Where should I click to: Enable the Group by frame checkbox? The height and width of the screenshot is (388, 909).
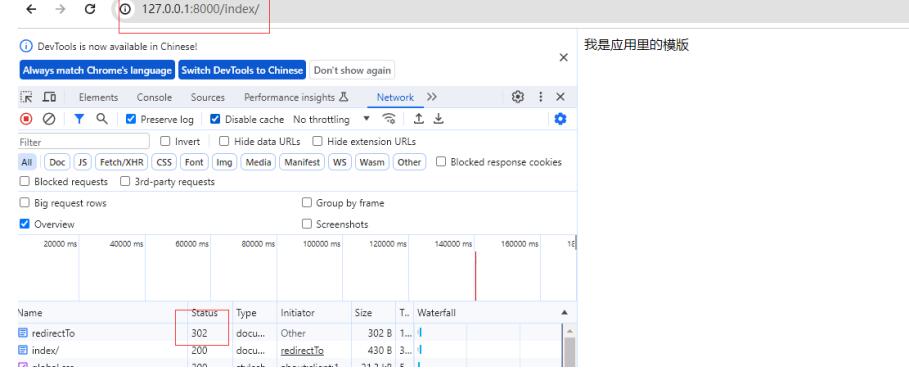click(307, 202)
